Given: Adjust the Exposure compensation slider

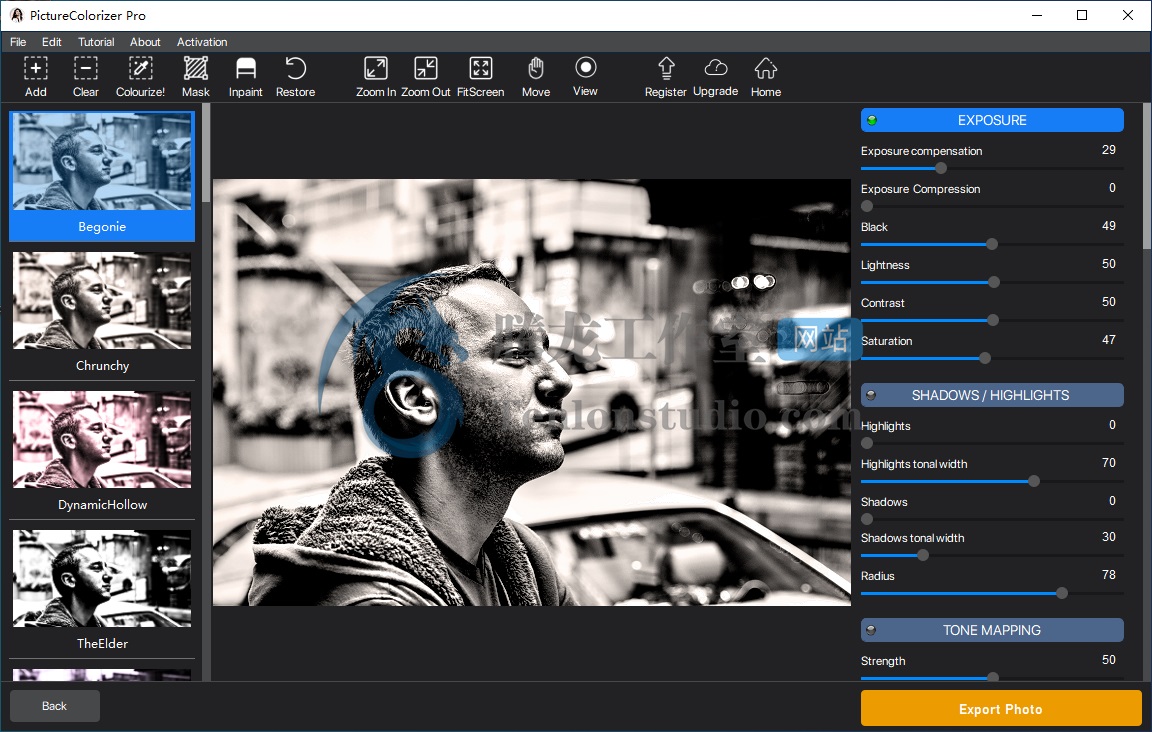Looking at the screenshot, I should point(940,168).
